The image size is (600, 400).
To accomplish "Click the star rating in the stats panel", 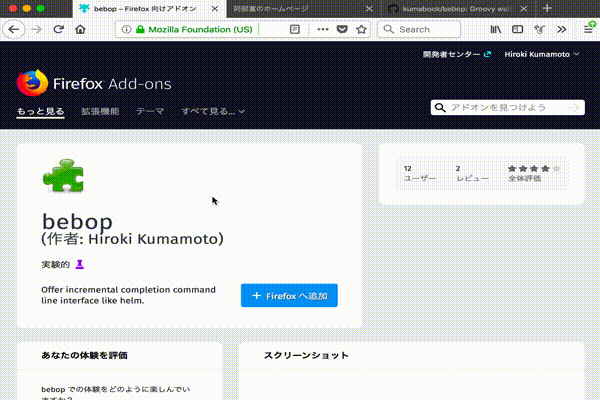I will point(534,168).
